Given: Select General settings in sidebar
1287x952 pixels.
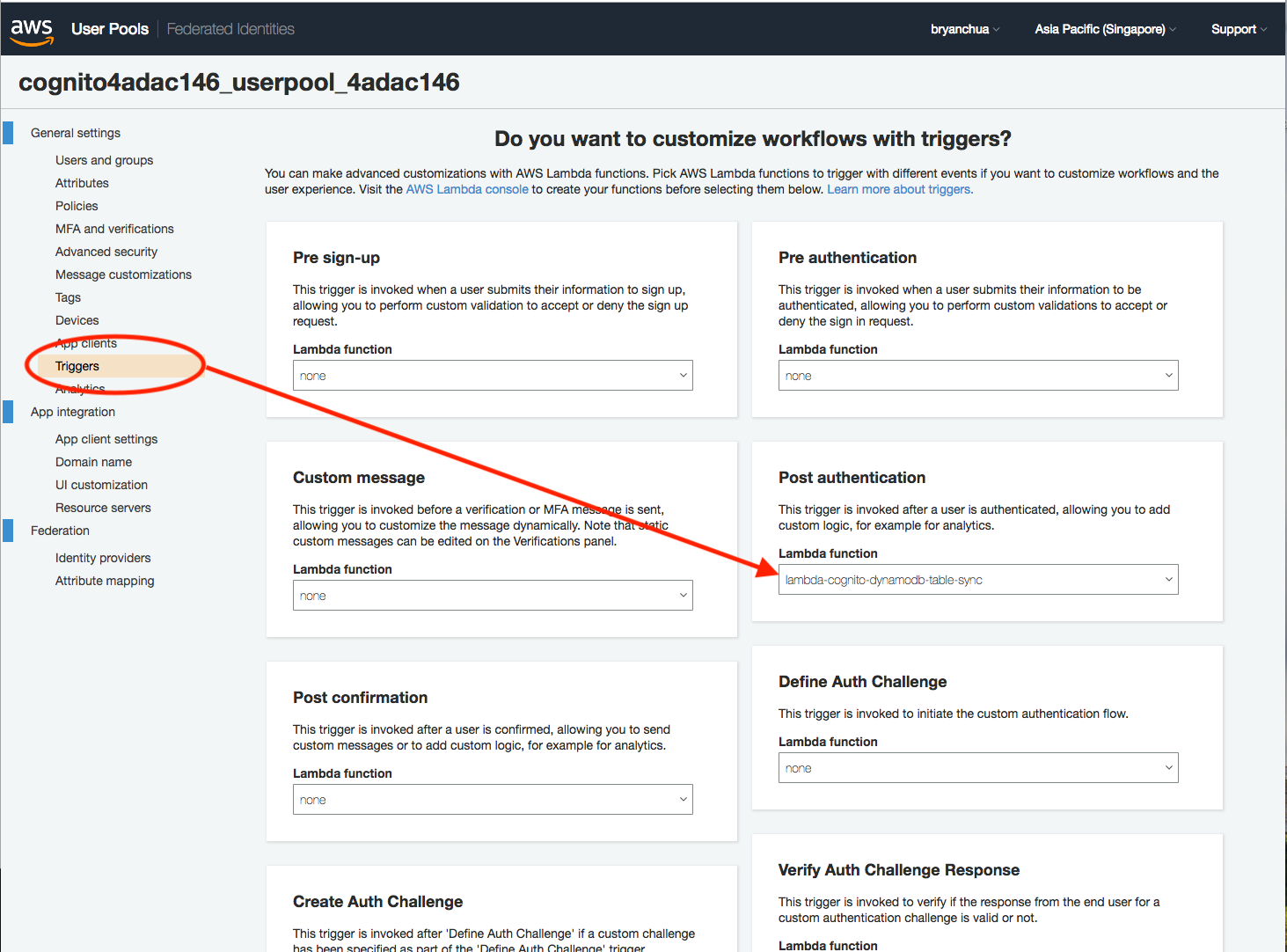Looking at the screenshot, I should tap(76, 133).
